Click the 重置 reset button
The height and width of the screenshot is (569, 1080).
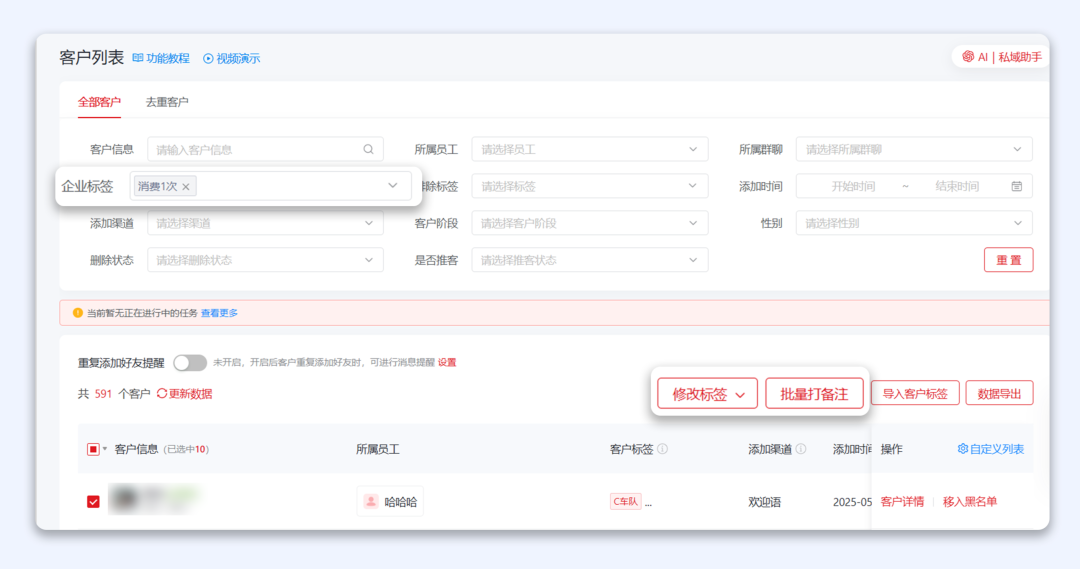[1008, 260]
